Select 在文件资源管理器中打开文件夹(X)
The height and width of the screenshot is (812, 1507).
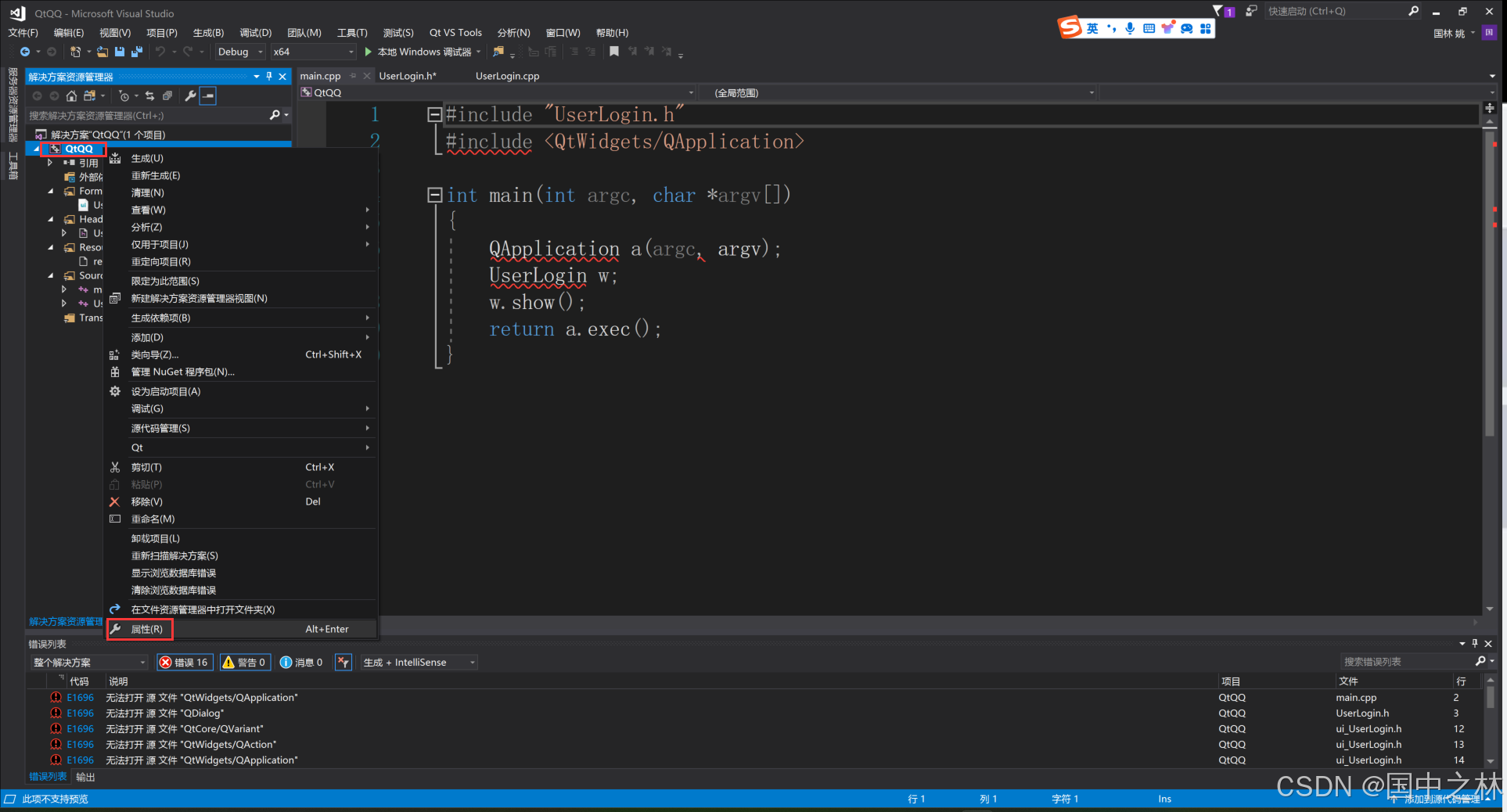click(241, 609)
